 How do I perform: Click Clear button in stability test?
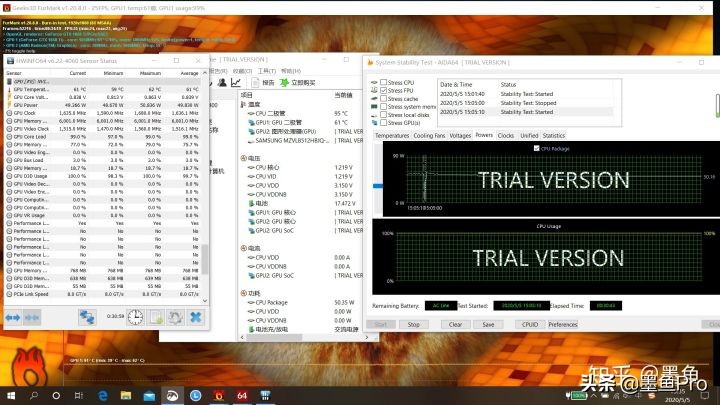coord(455,325)
